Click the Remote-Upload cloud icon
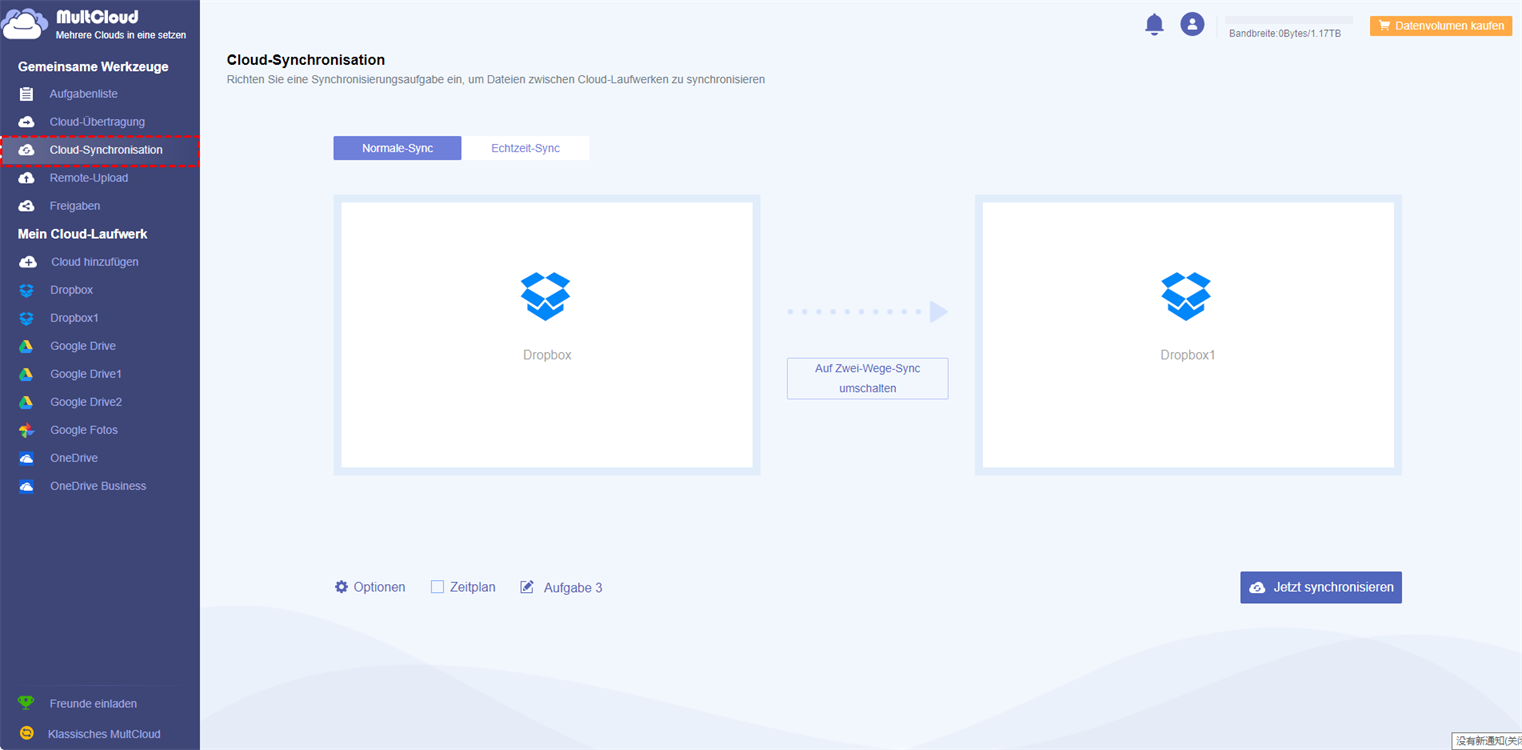The image size is (1522, 750). click(x=27, y=178)
